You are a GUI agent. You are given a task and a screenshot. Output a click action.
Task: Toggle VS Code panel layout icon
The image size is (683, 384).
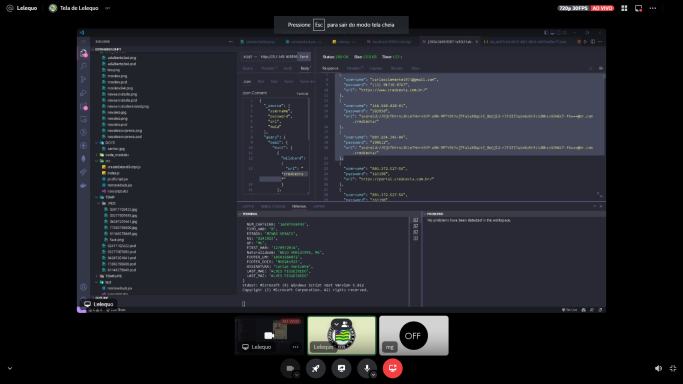pyautogui.click(x=552, y=33)
